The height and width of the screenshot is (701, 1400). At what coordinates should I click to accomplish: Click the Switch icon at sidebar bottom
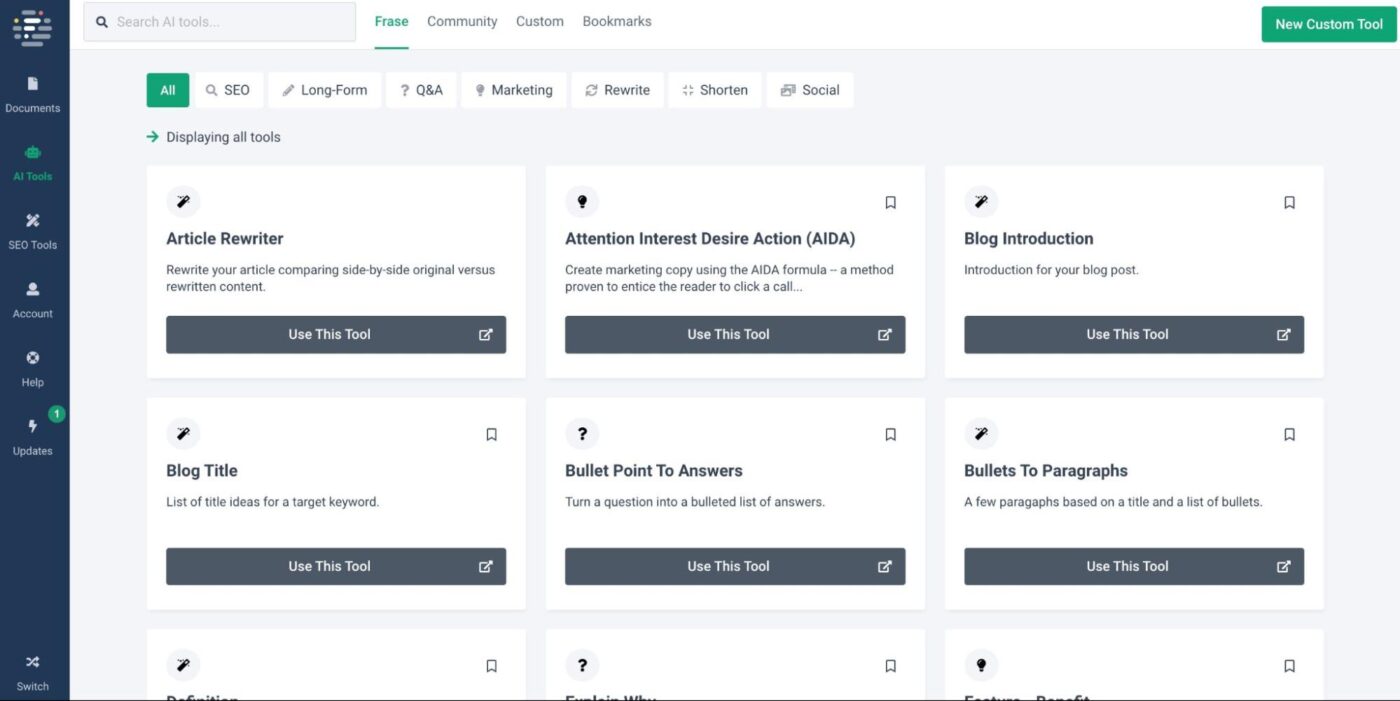pos(33,670)
